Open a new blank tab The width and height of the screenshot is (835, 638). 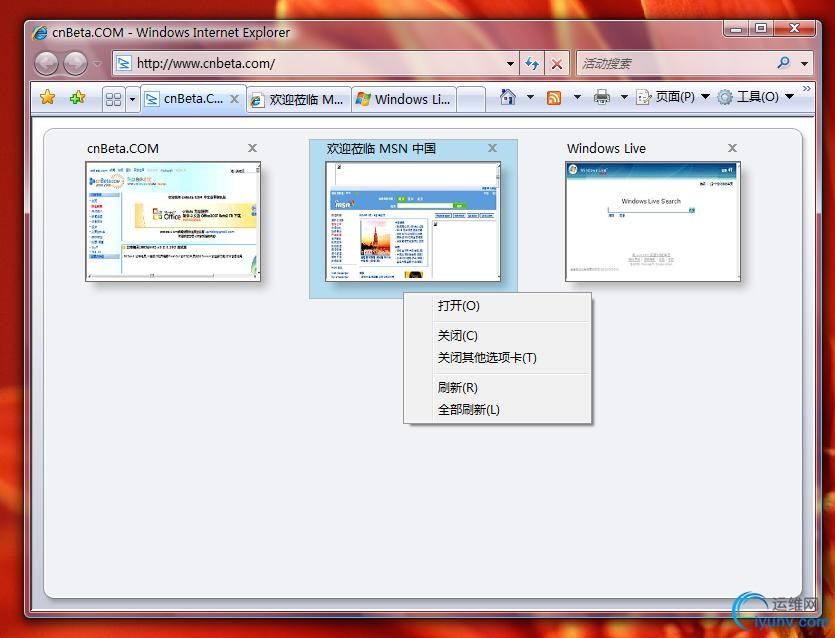pos(471,100)
